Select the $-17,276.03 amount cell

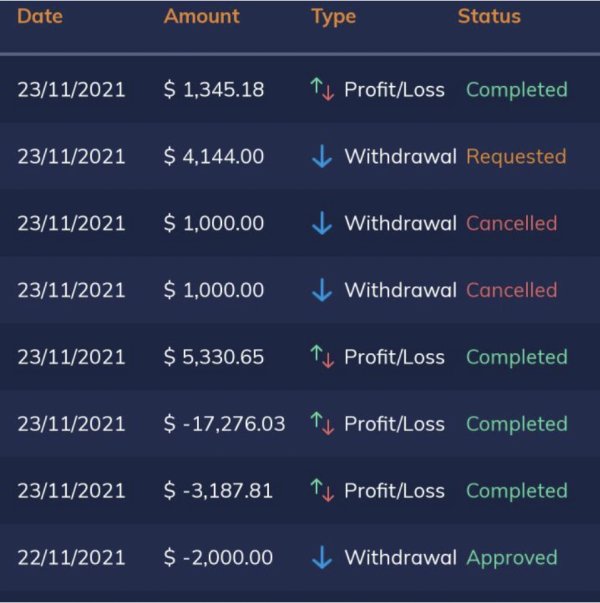pos(225,424)
